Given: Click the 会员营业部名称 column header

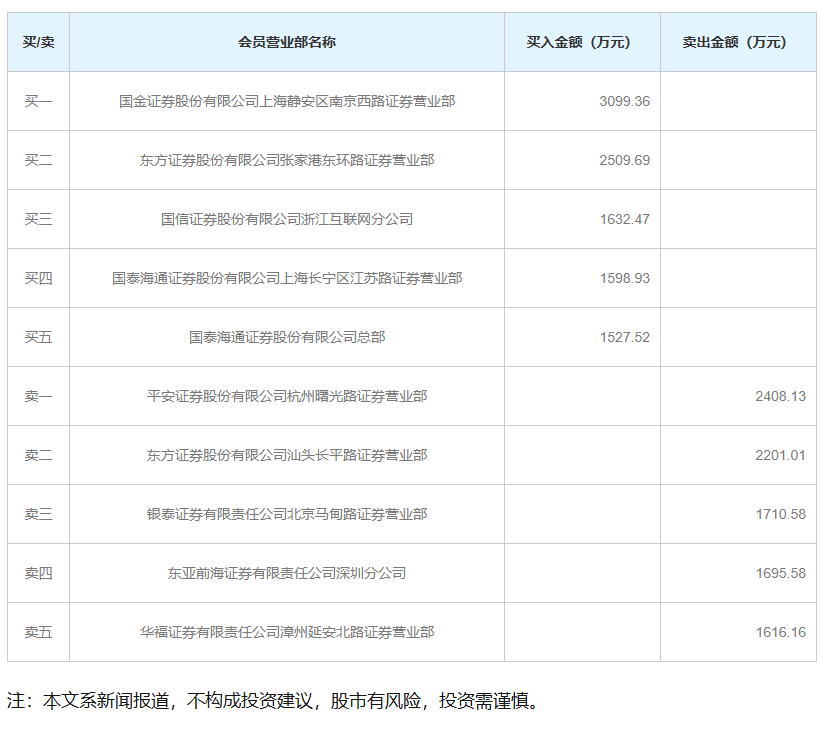Looking at the screenshot, I should tap(286, 42).
